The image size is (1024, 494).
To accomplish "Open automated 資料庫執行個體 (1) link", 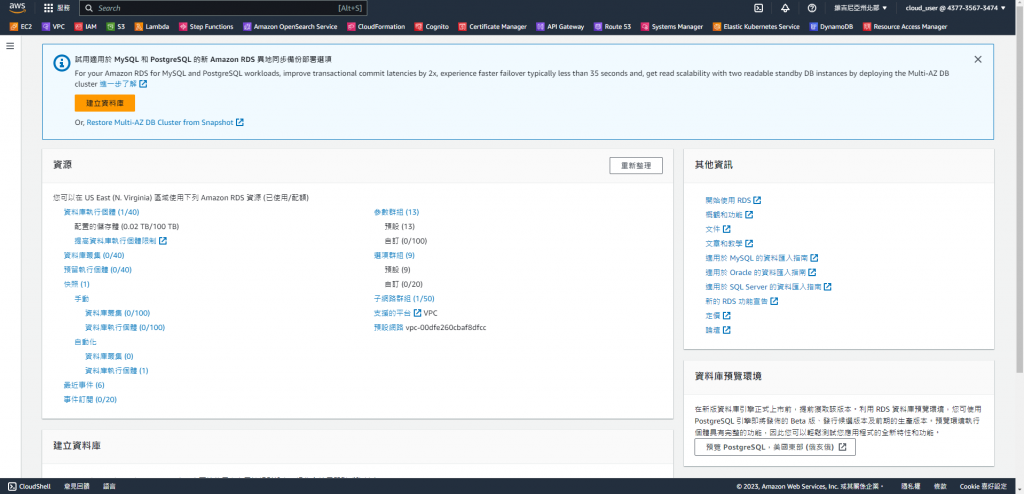I will pyautogui.click(x=117, y=370).
